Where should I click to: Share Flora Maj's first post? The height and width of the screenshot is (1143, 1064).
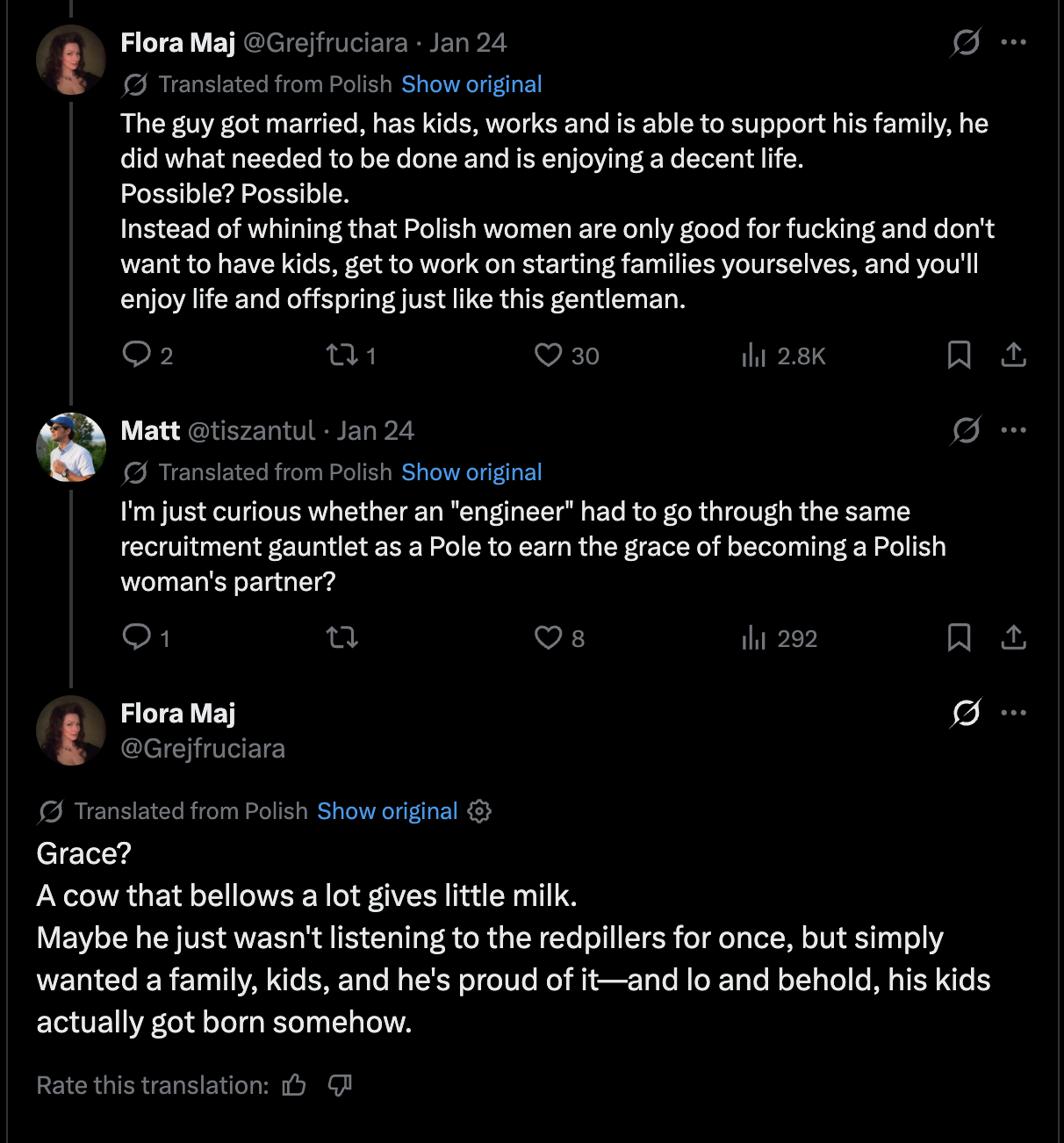[x=1013, y=355]
